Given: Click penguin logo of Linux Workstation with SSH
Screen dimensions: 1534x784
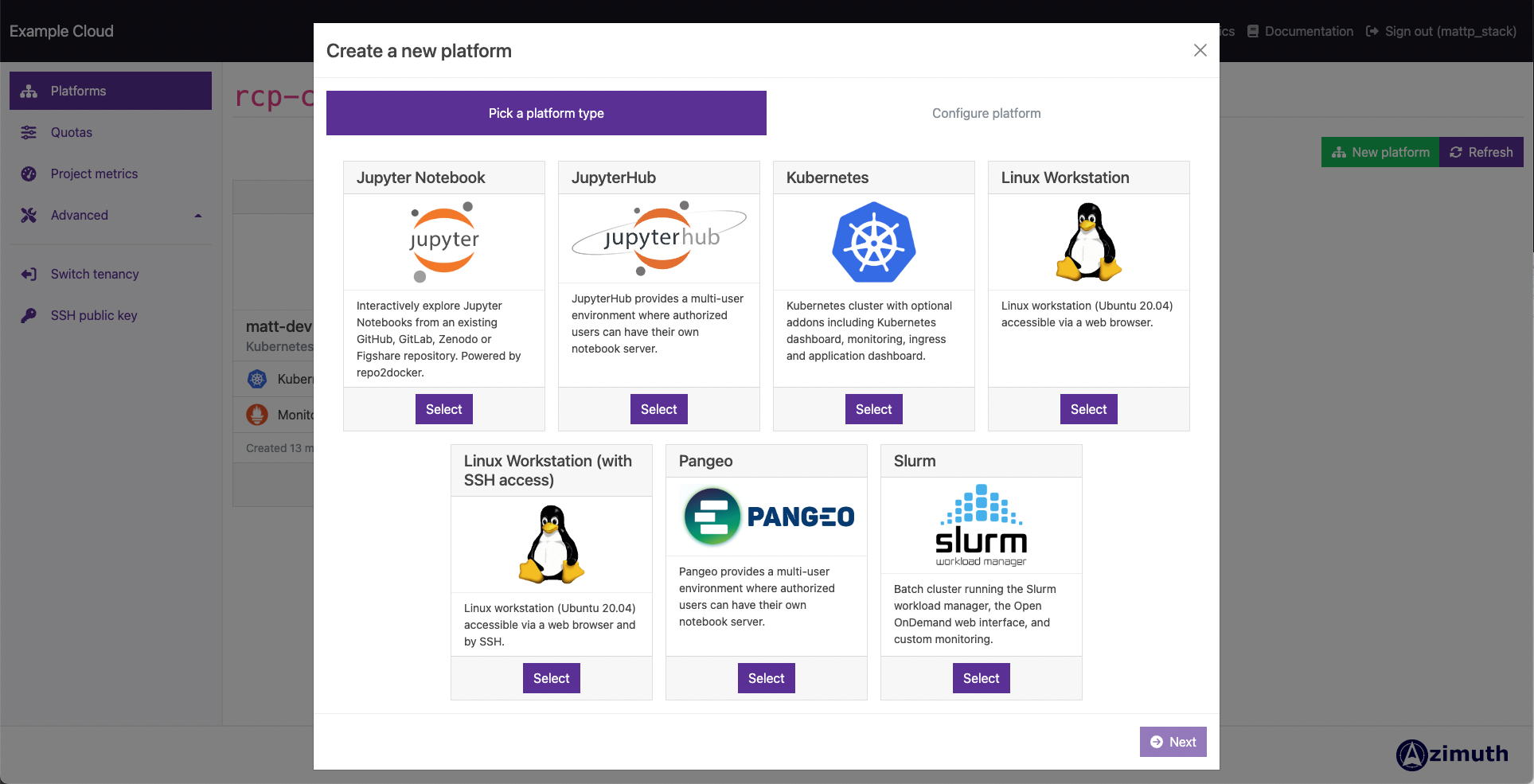Looking at the screenshot, I should (x=552, y=544).
